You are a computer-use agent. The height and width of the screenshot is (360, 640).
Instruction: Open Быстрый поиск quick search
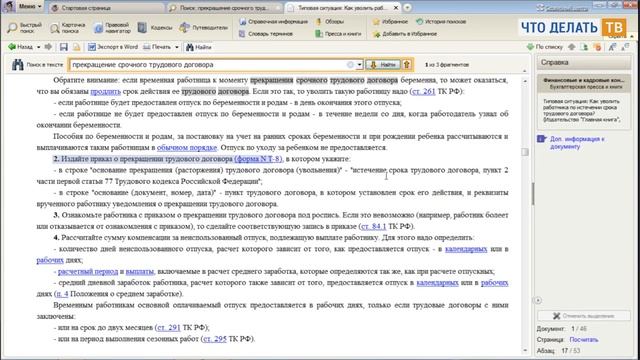click(x=25, y=28)
